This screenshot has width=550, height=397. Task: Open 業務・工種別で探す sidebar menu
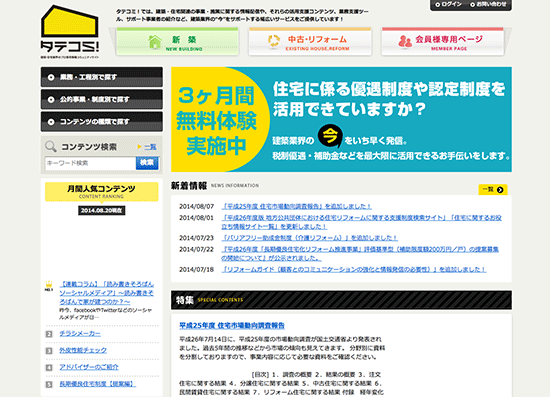pos(102,77)
